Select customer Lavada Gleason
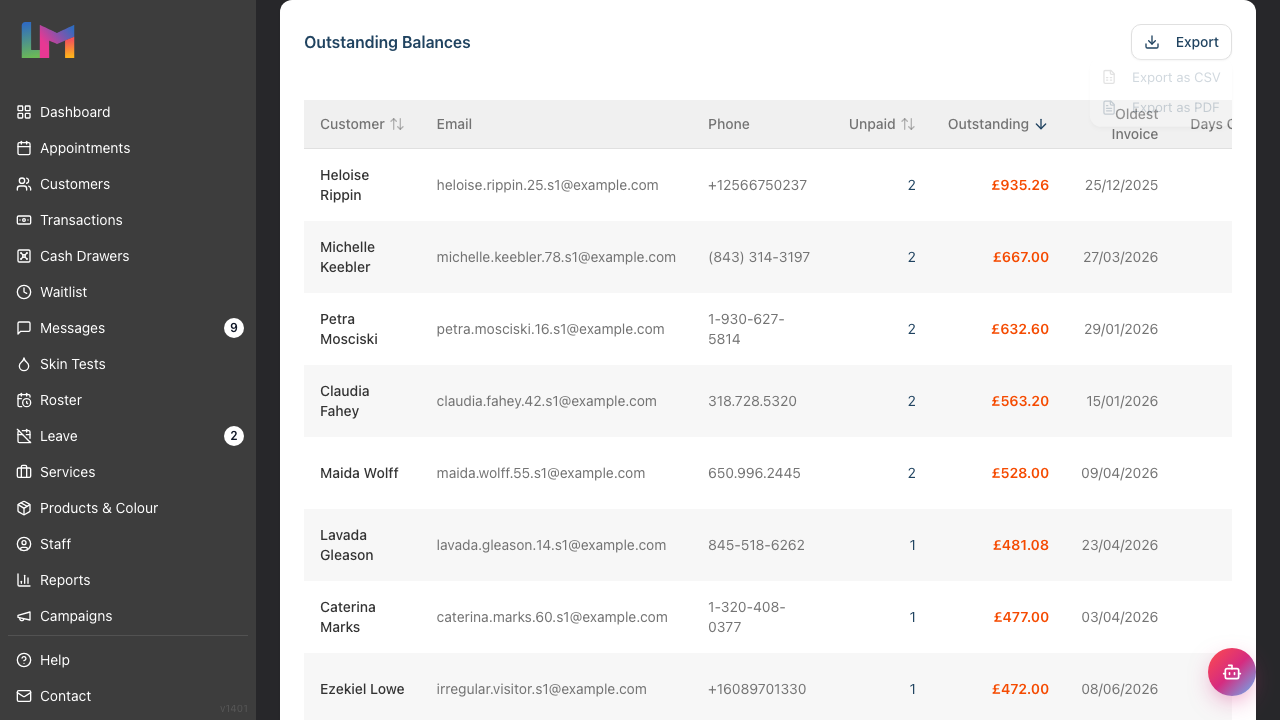The image size is (1280, 720). pyautogui.click(x=347, y=545)
